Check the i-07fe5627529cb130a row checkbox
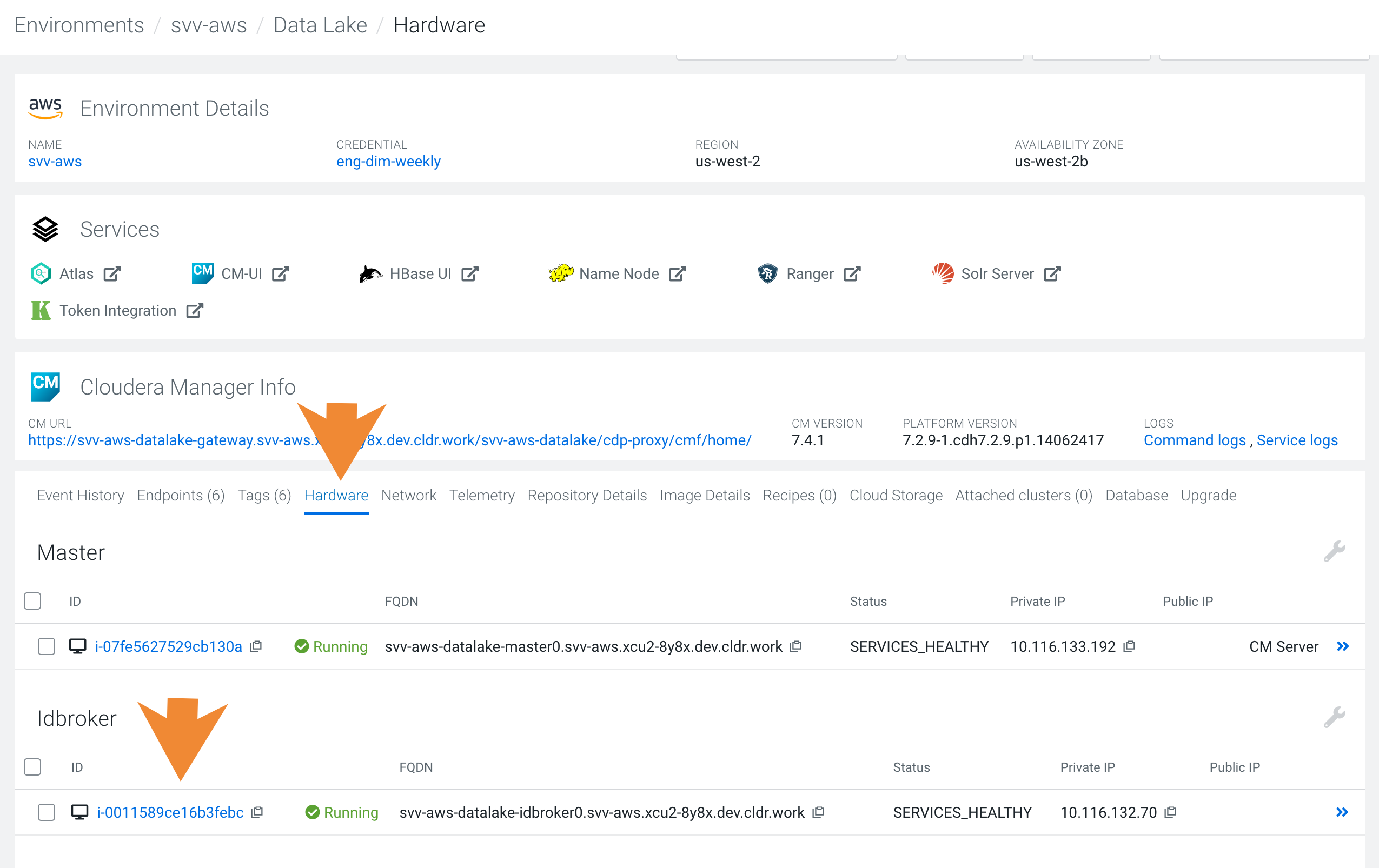This screenshot has width=1379, height=868. point(47,646)
